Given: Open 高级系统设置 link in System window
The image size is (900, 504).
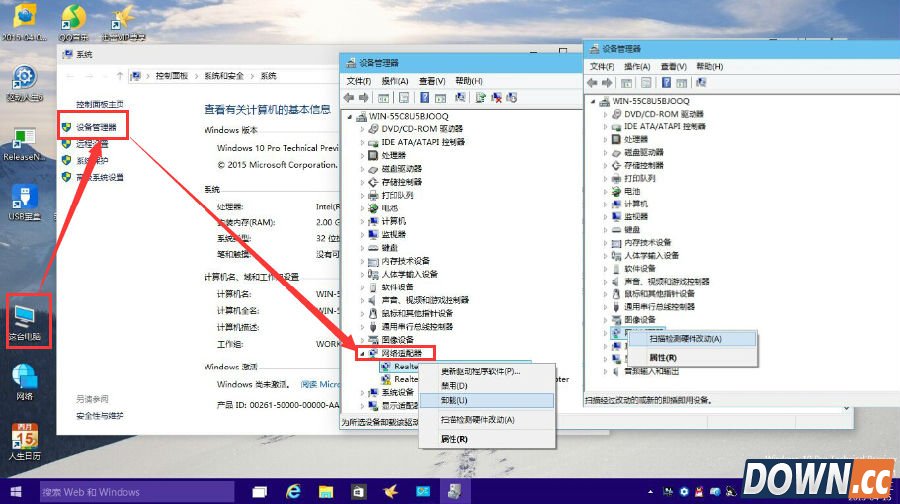Looking at the screenshot, I should coord(100,177).
